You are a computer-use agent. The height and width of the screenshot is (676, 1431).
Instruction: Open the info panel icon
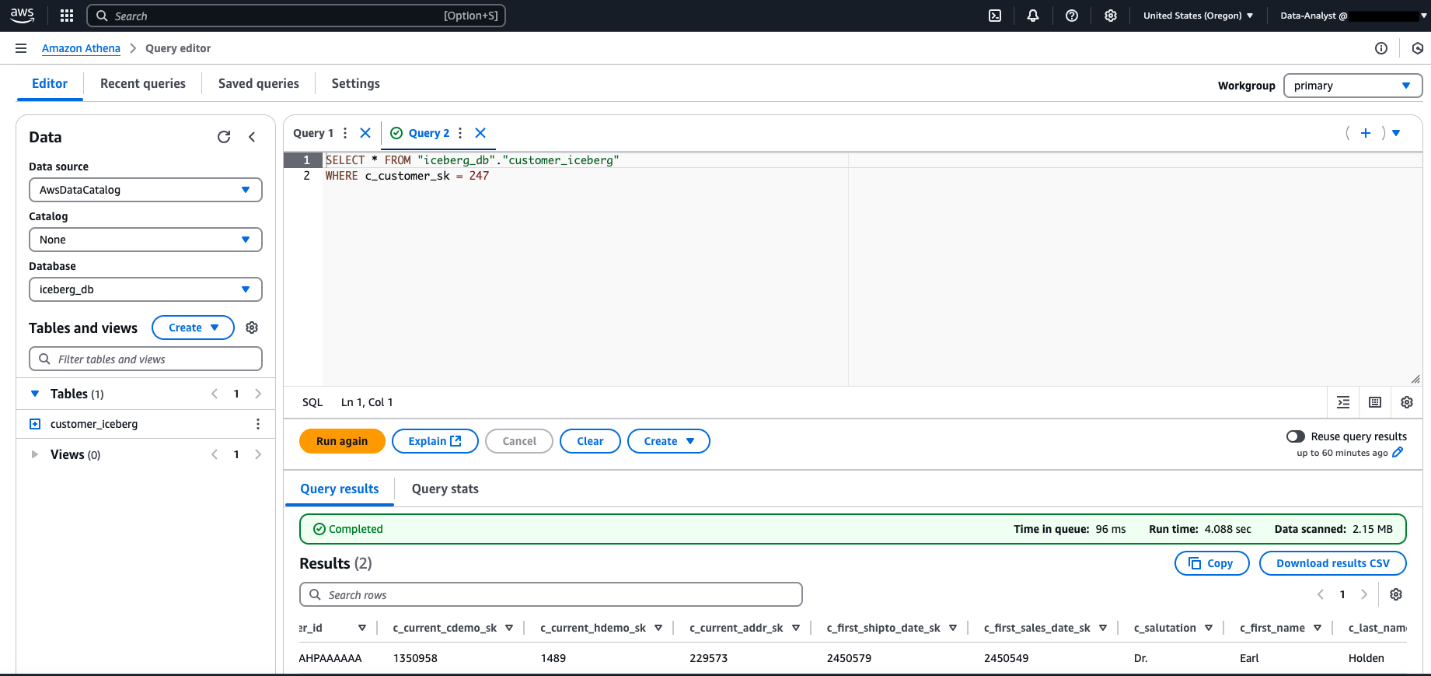click(1381, 48)
